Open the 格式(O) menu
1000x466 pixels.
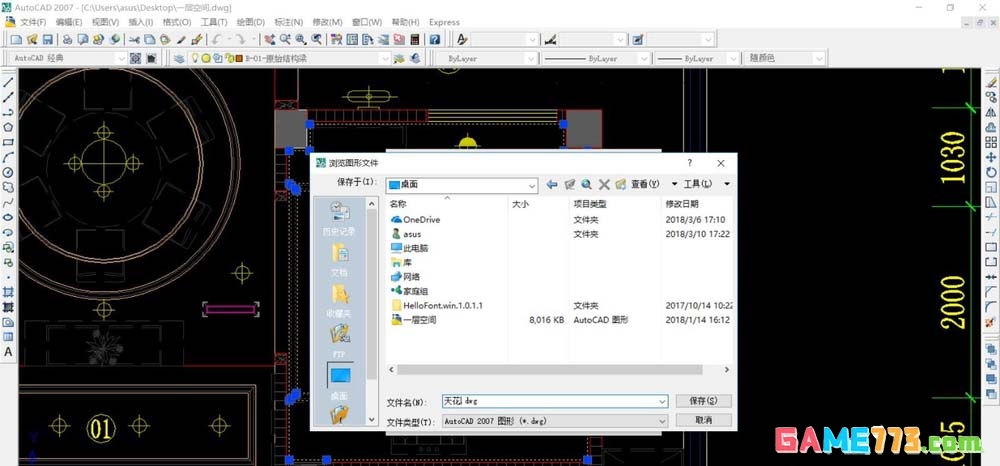point(177,22)
